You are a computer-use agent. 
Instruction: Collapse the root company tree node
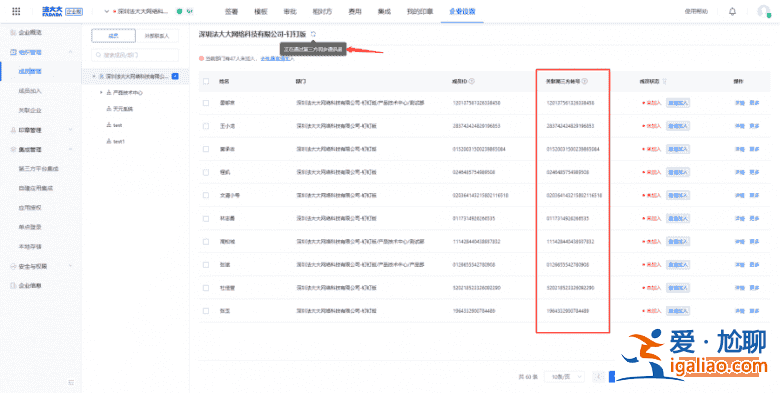[x=94, y=76]
